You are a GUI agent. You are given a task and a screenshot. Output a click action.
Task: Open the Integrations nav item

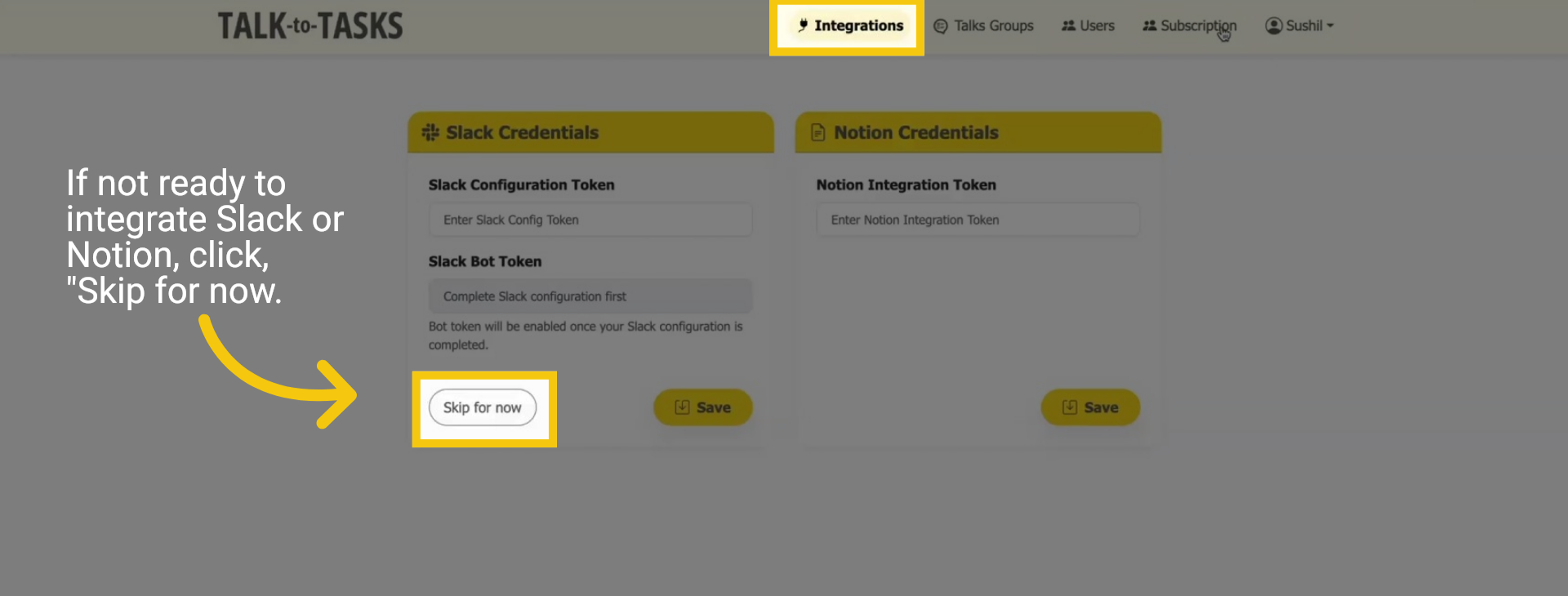(x=850, y=25)
